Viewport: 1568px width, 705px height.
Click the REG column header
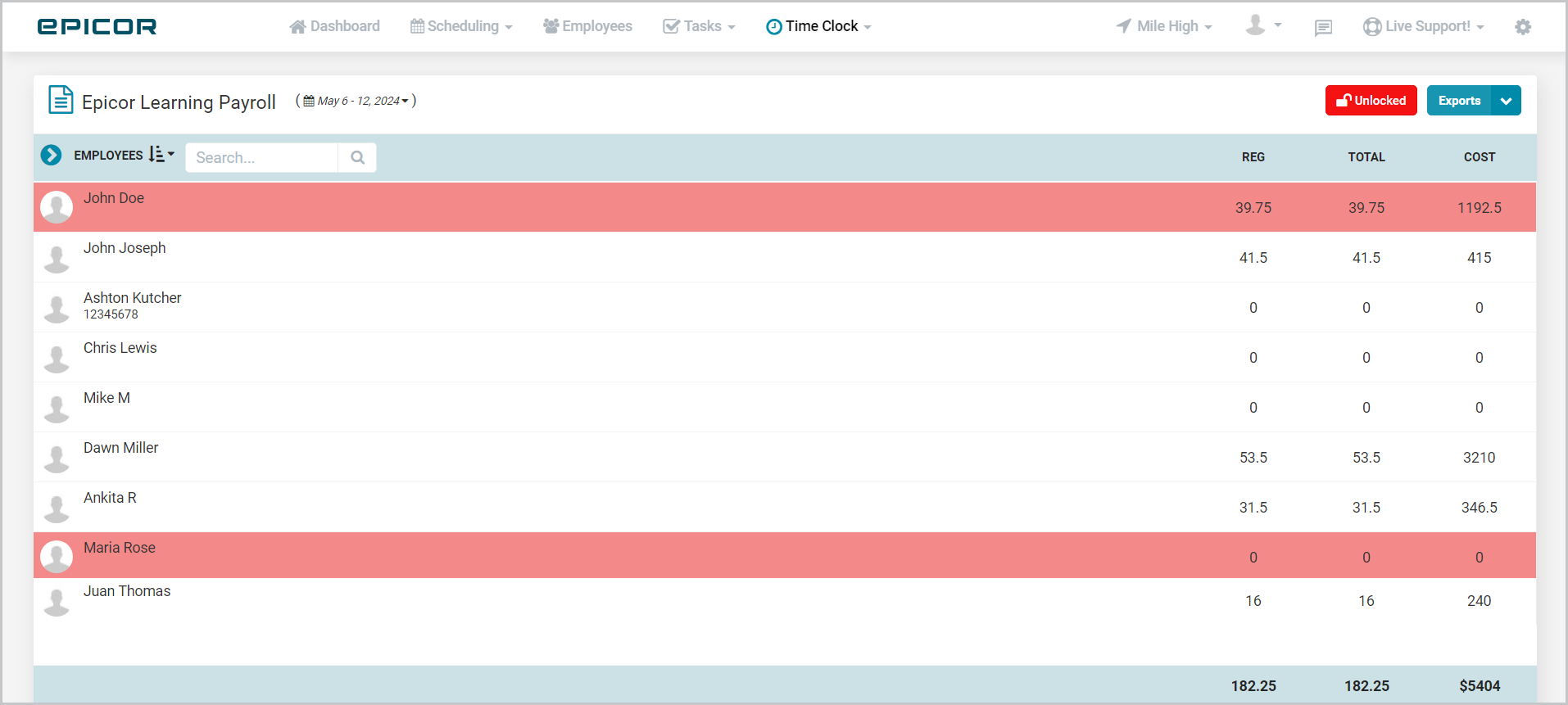pos(1253,157)
